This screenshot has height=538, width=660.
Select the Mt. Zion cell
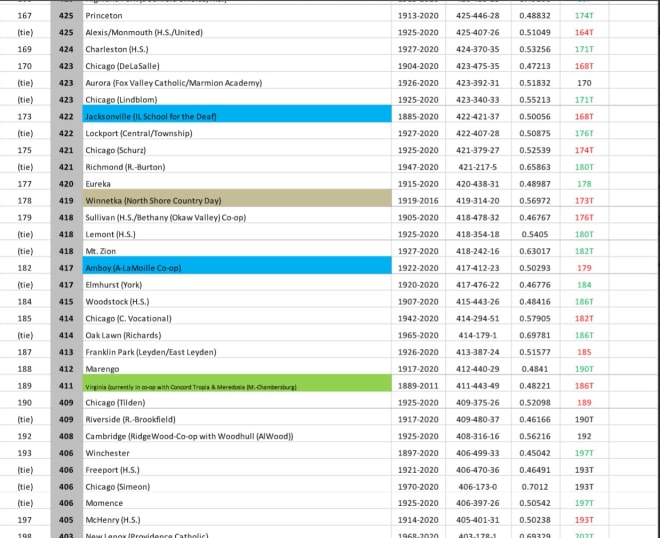point(237,251)
